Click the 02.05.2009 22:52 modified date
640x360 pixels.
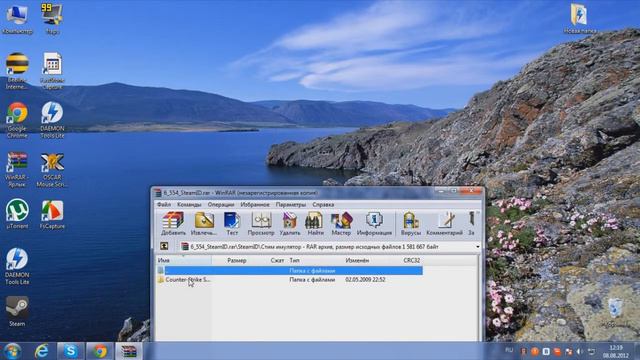tap(365, 280)
